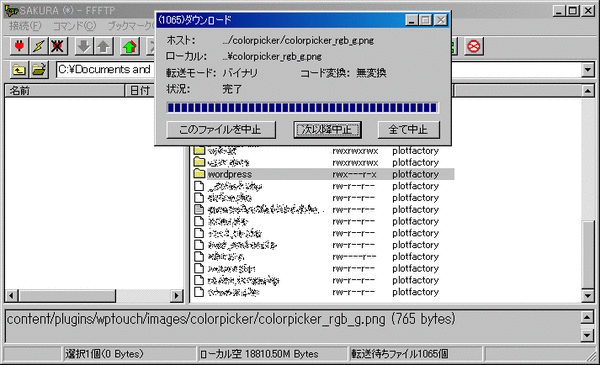Click このファイルを中止 button
This screenshot has width=600, height=365.
[221, 130]
